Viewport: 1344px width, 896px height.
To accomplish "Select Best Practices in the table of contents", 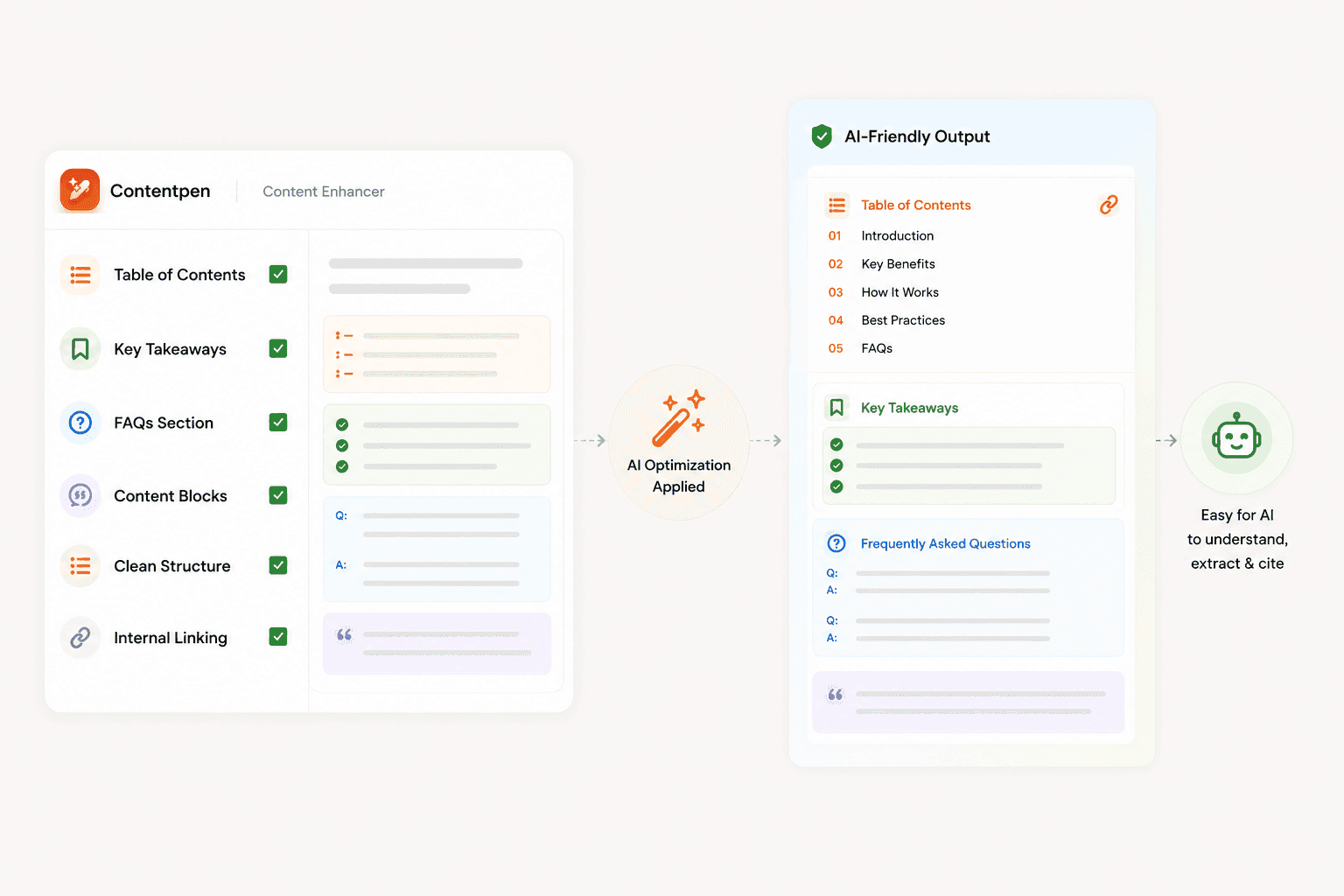I will 904,320.
